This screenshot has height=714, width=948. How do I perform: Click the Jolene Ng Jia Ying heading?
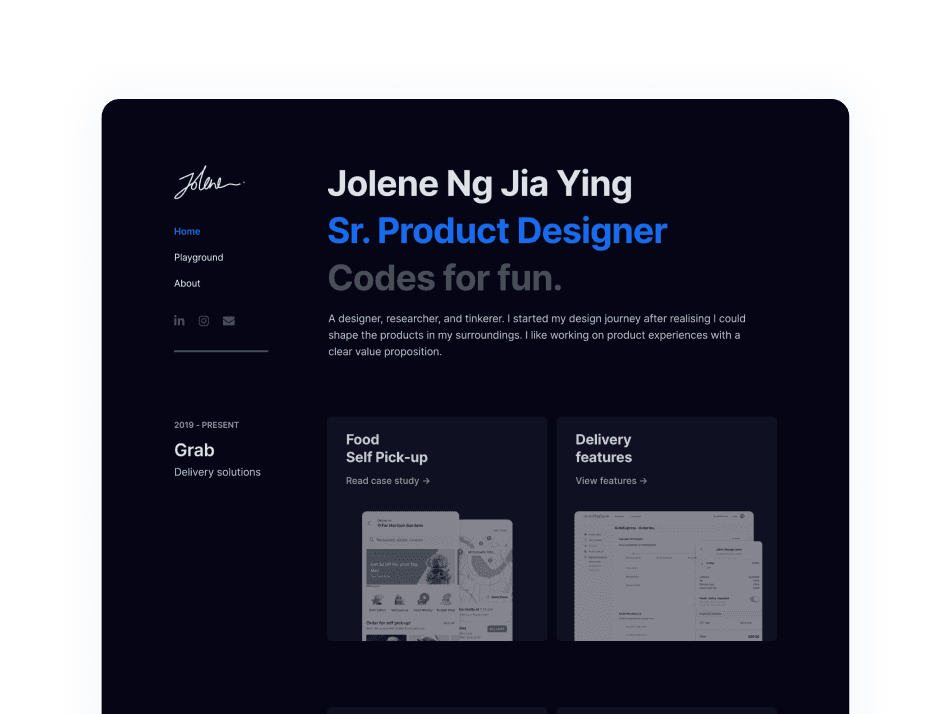479,184
